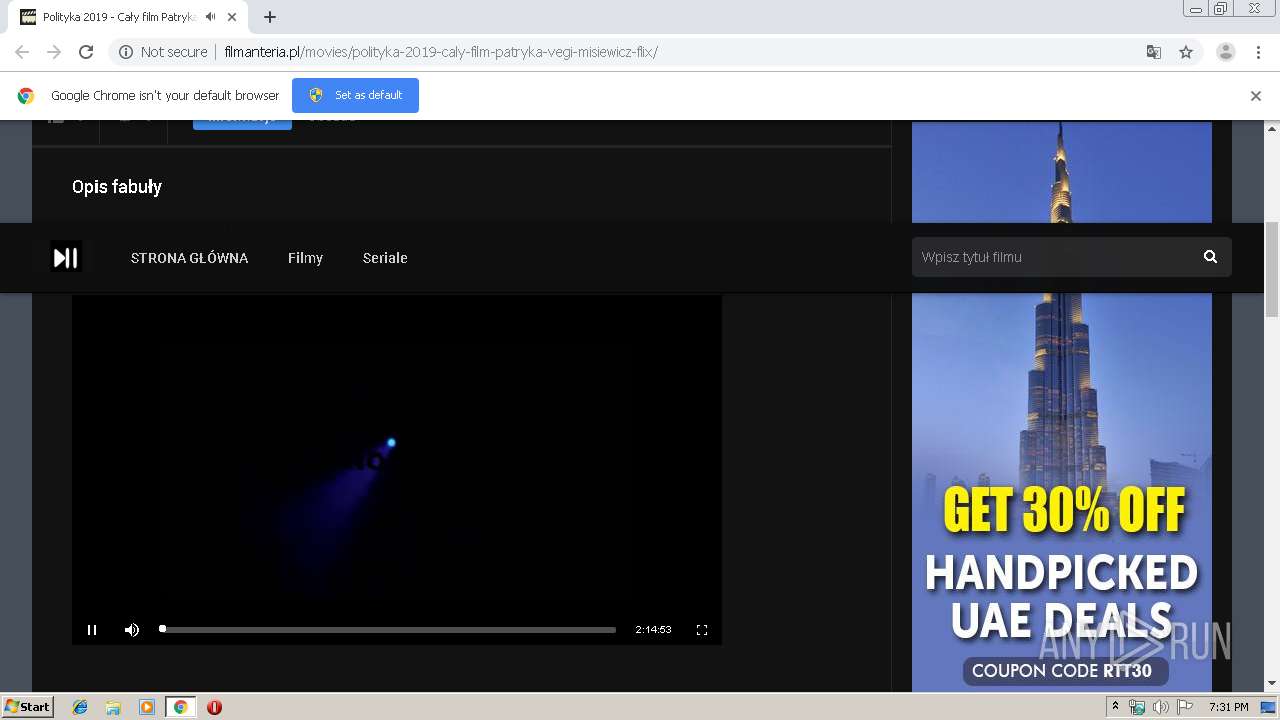Pause the video player
Image resolution: width=1280 pixels, height=720 pixels.
pos(92,630)
